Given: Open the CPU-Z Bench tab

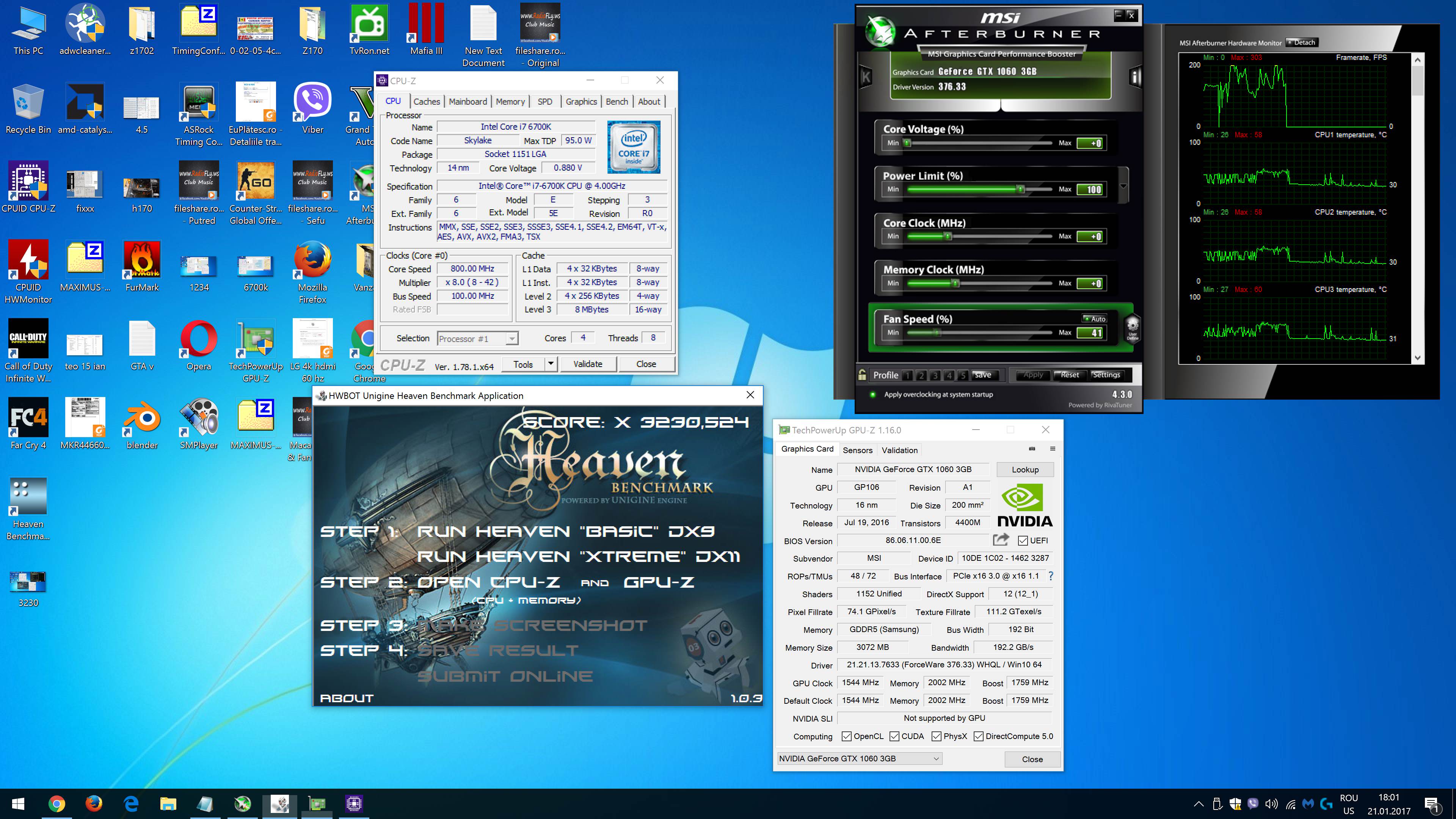Looking at the screenshot, I should [617, 102].
